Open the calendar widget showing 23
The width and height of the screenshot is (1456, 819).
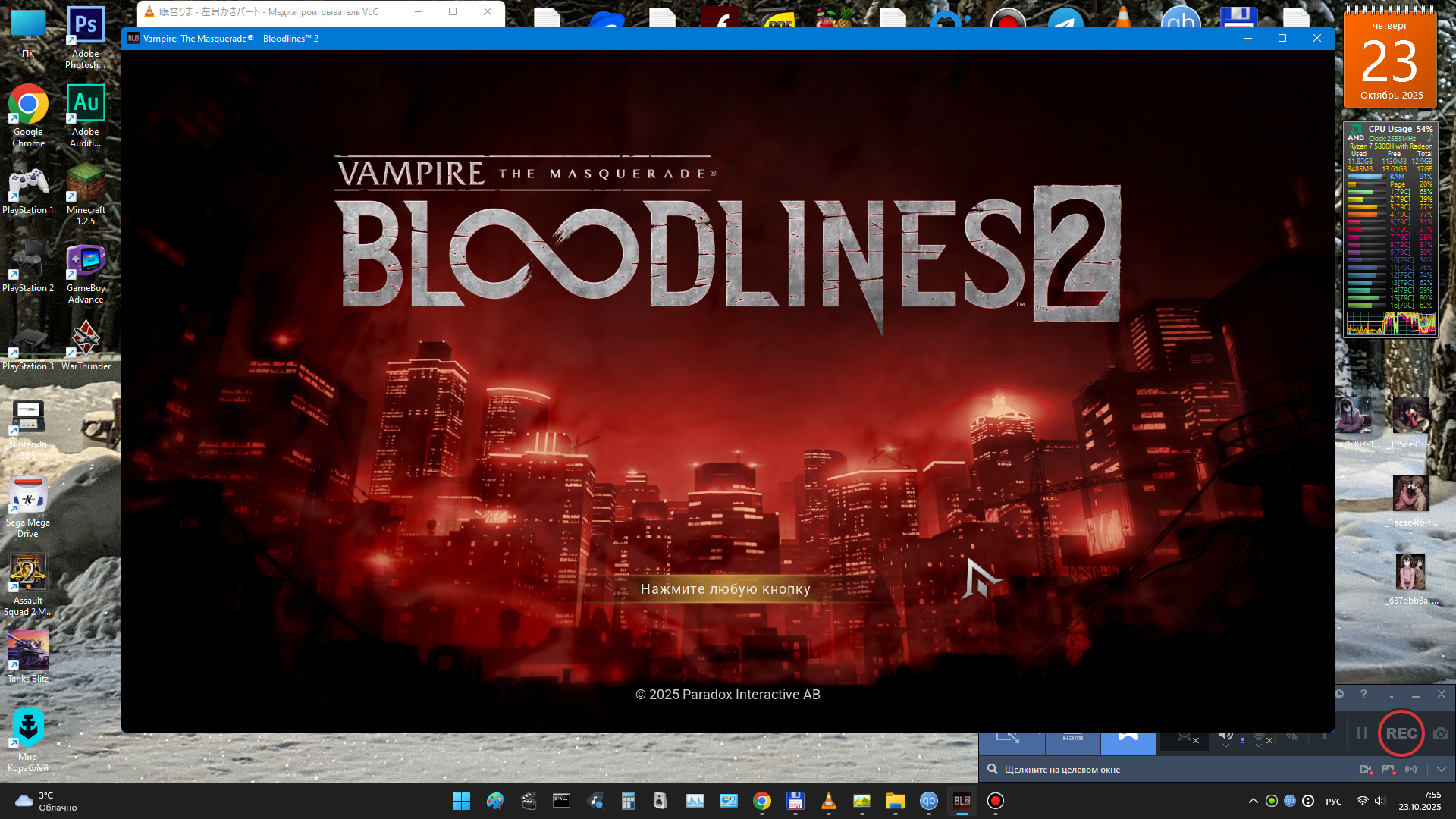point(1390,59)
